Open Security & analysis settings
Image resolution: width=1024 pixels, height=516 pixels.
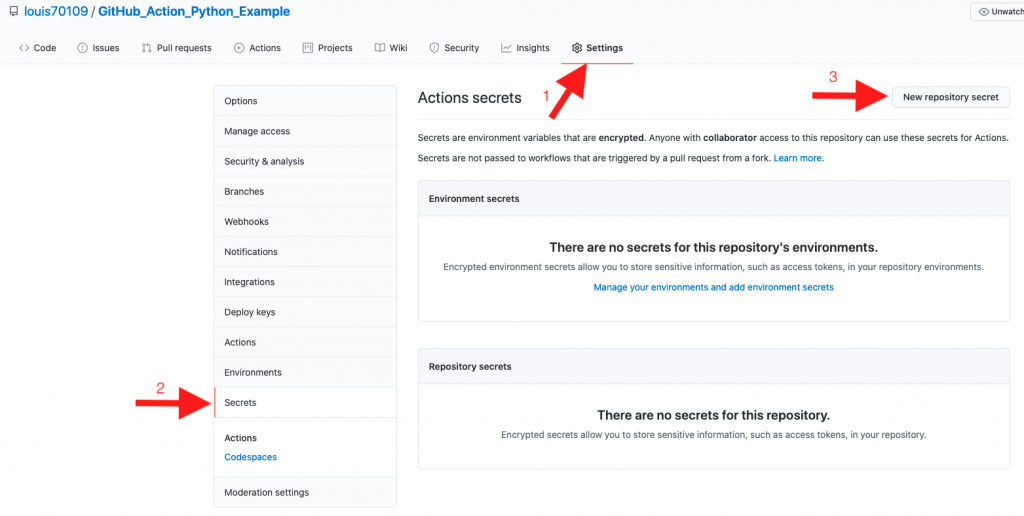point(305,161)
